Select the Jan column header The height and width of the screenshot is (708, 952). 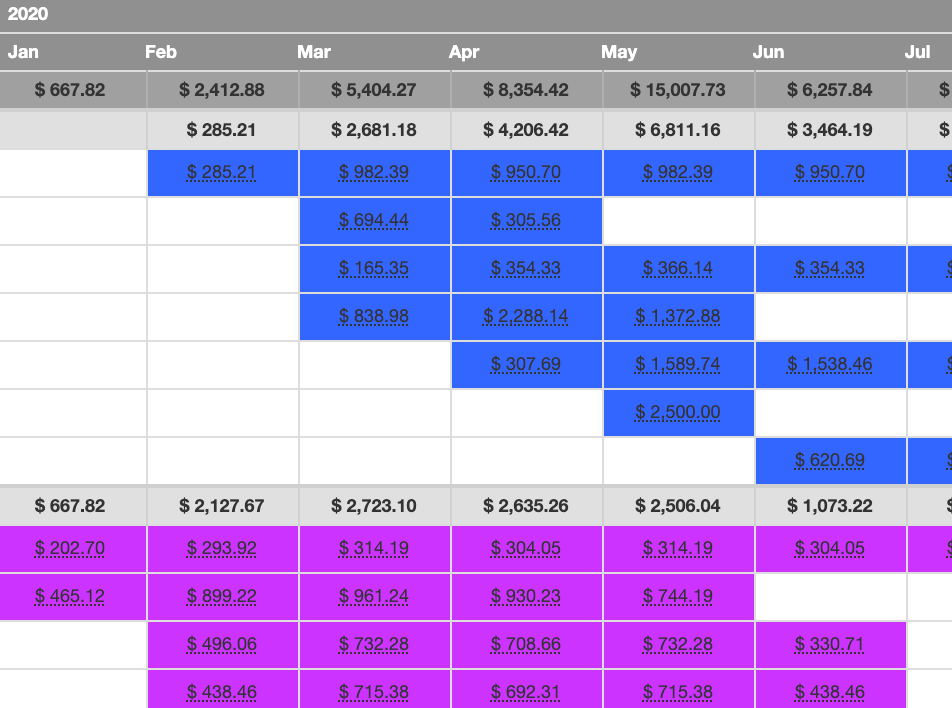click(x=24, y=52)
